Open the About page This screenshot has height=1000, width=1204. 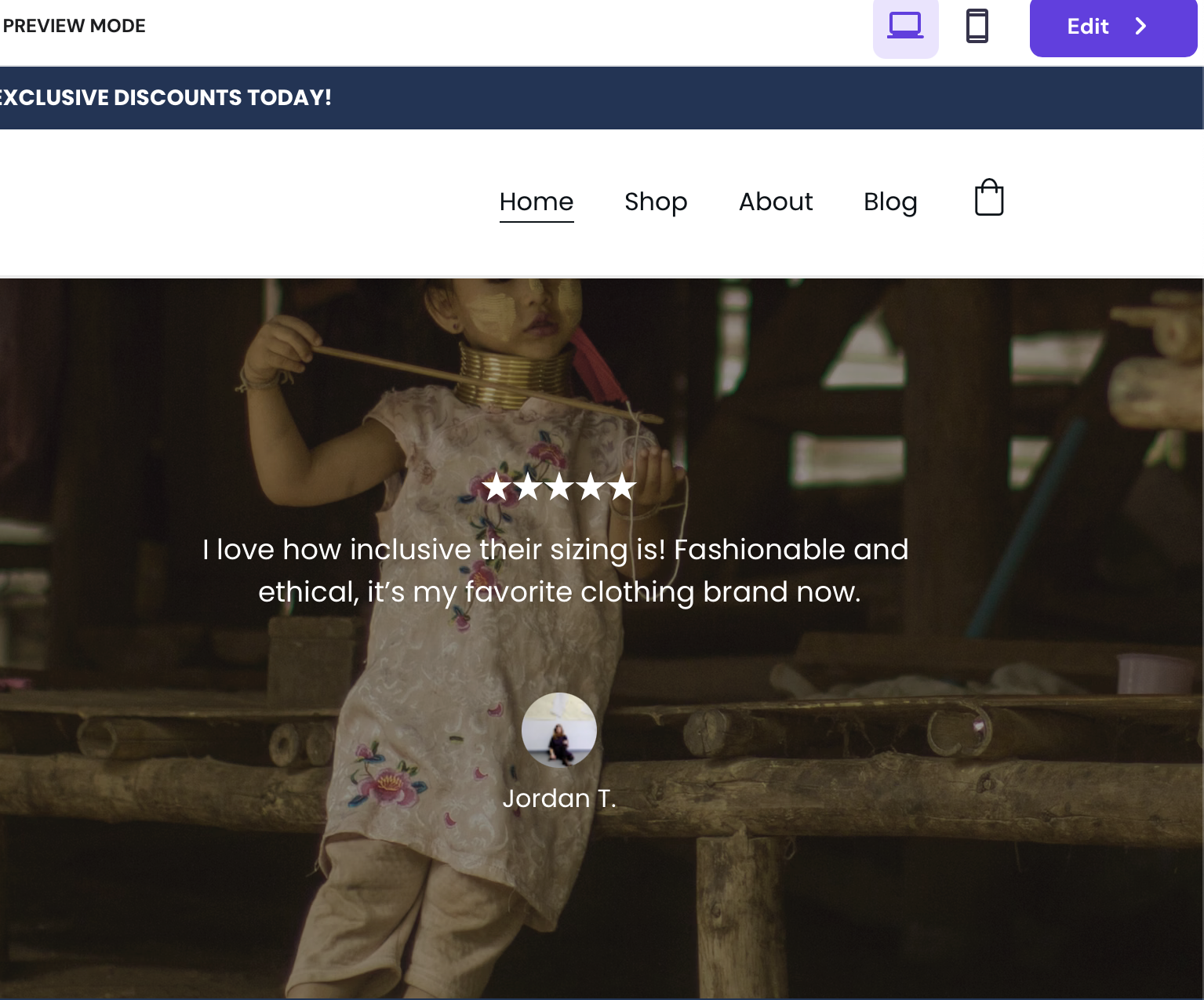point(776,202)
